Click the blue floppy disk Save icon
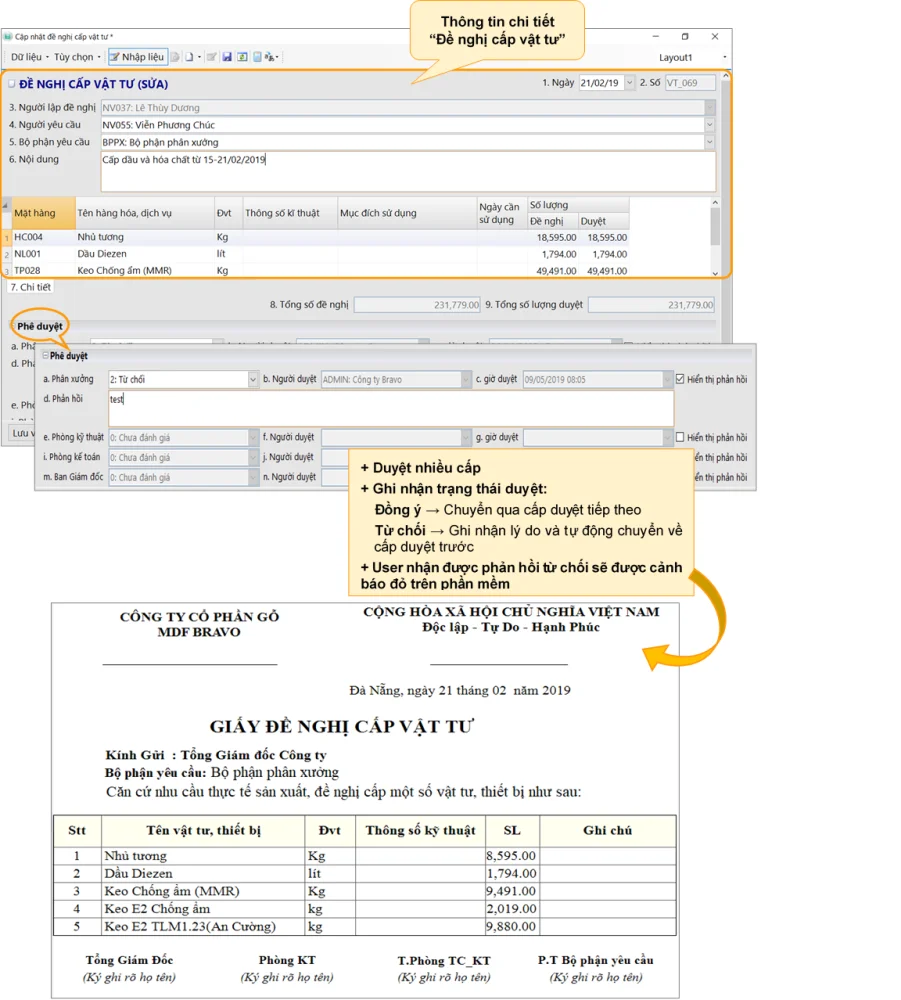The image size is (901, 1000). click(x=227, y=57)
